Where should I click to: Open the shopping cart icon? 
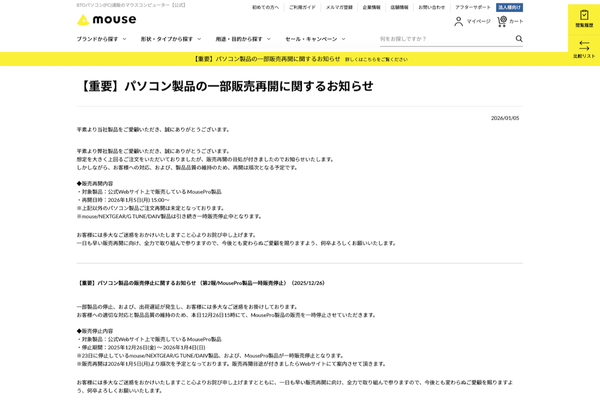(x=502, y=21)
